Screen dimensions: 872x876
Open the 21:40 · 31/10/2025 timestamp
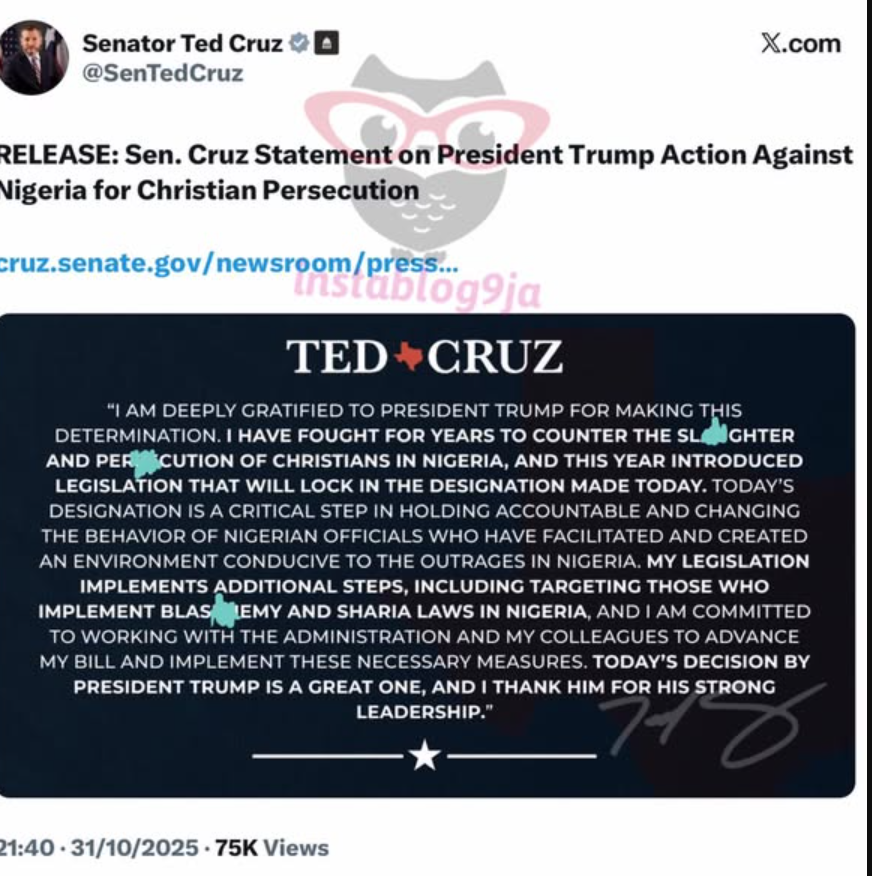tap(98, 848)
